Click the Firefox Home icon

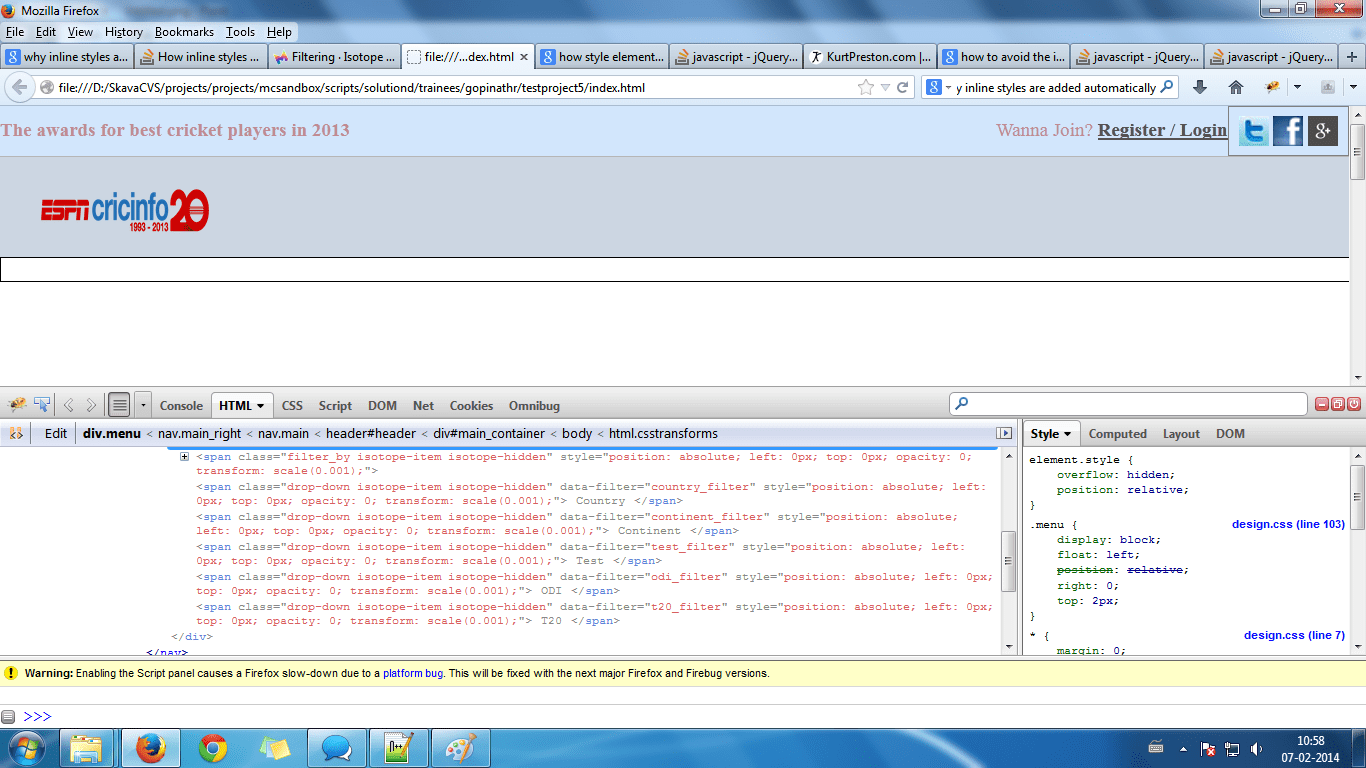point(1237,87)
